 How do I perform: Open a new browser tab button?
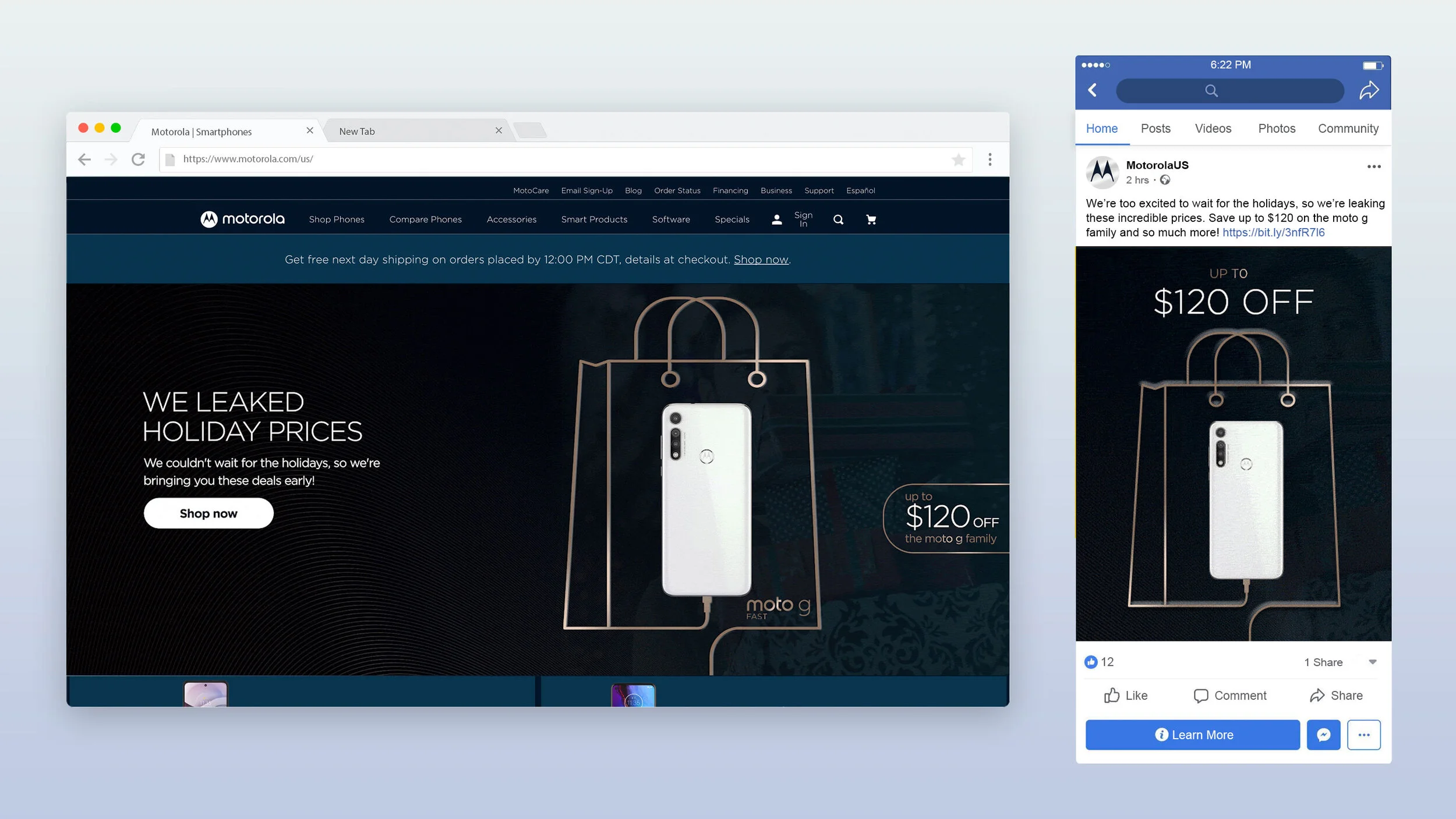pos(530,130)
